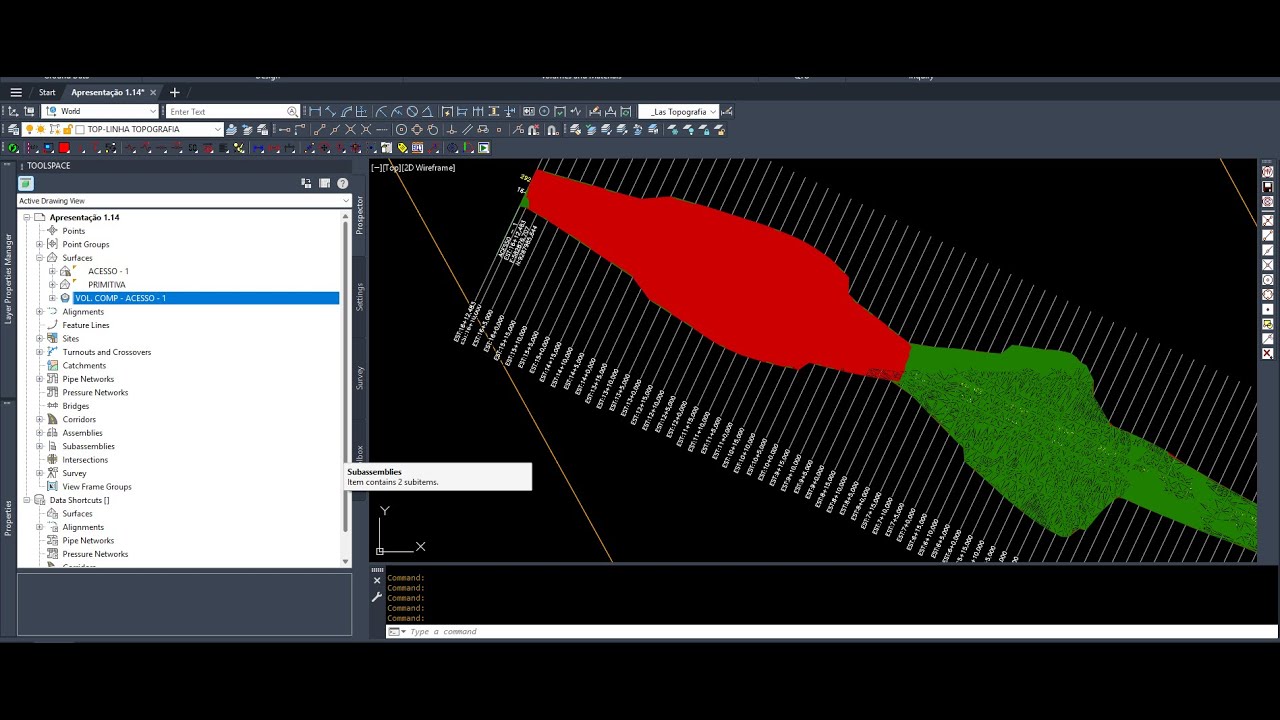Toggle the layer freeze sun icon

[40, 129]
